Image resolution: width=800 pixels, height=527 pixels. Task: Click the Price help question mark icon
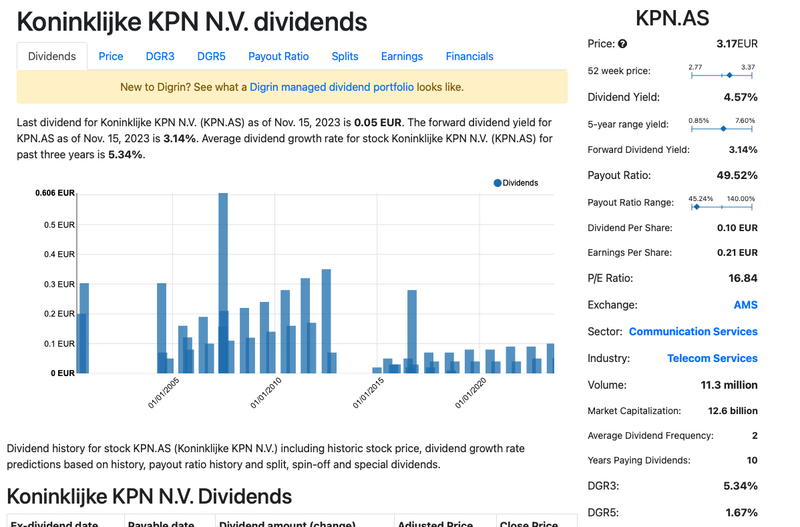click(622, 44)
